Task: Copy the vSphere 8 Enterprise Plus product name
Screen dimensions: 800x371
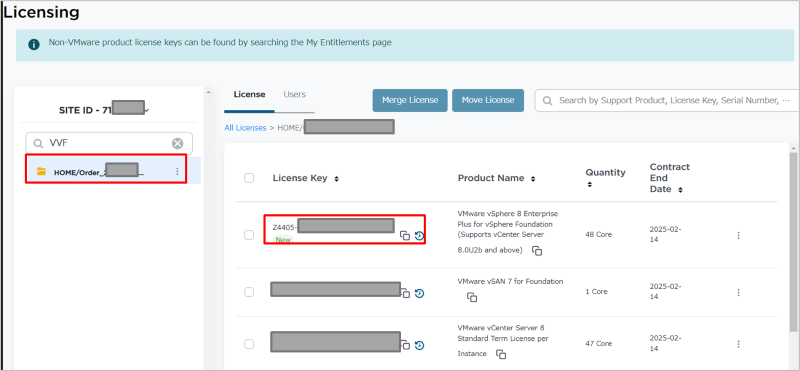Action: (537, 251)
